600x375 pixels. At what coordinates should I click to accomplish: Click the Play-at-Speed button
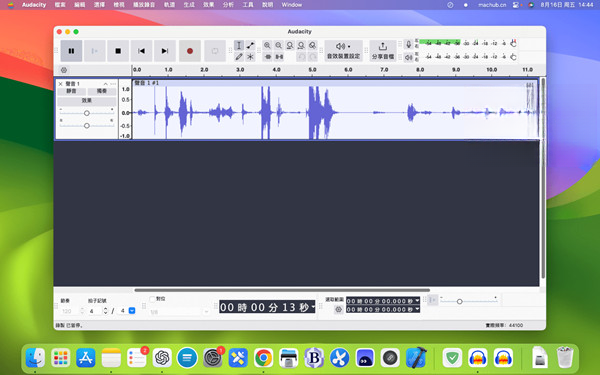coord(432,300)
